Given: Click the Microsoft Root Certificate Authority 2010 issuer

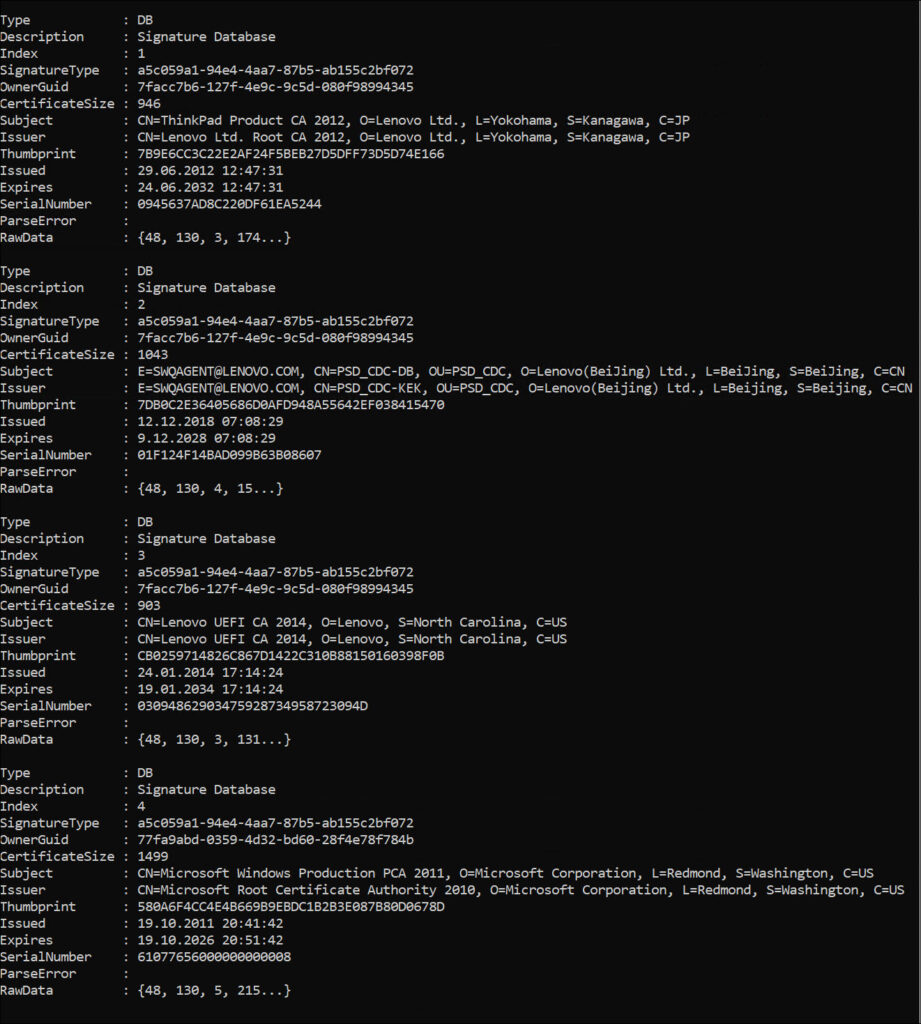Looking at the screenshot, I should pyautogui.click(x=520, y=890).
